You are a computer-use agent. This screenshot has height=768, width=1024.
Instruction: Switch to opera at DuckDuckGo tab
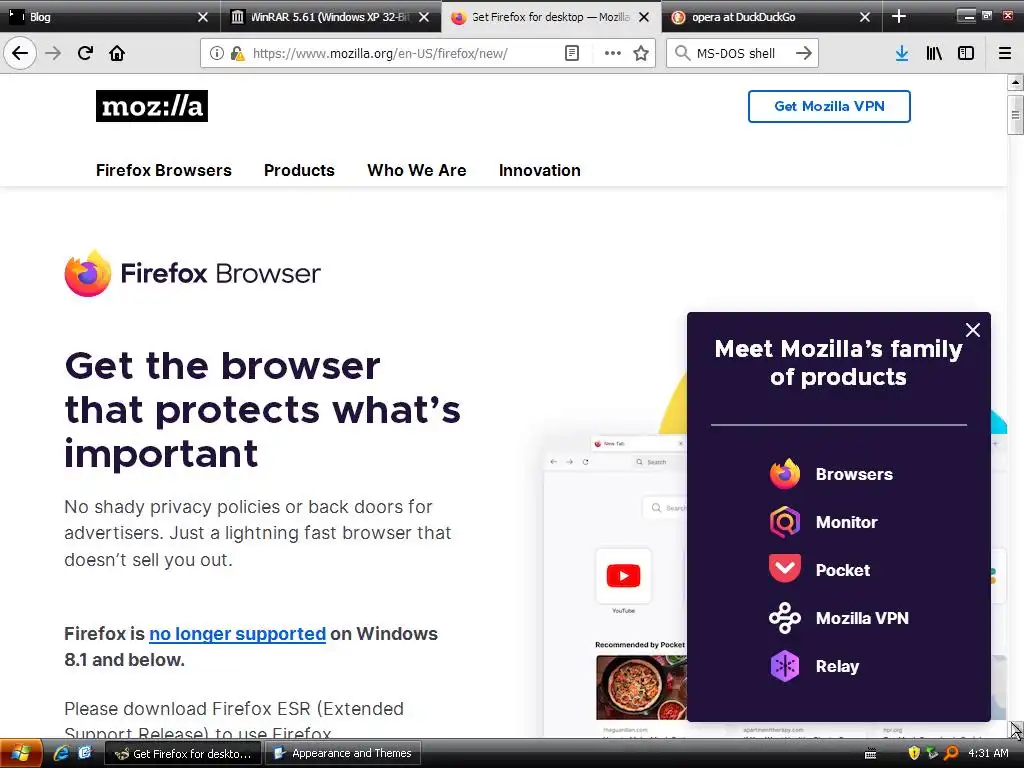(x=772, y=16)
